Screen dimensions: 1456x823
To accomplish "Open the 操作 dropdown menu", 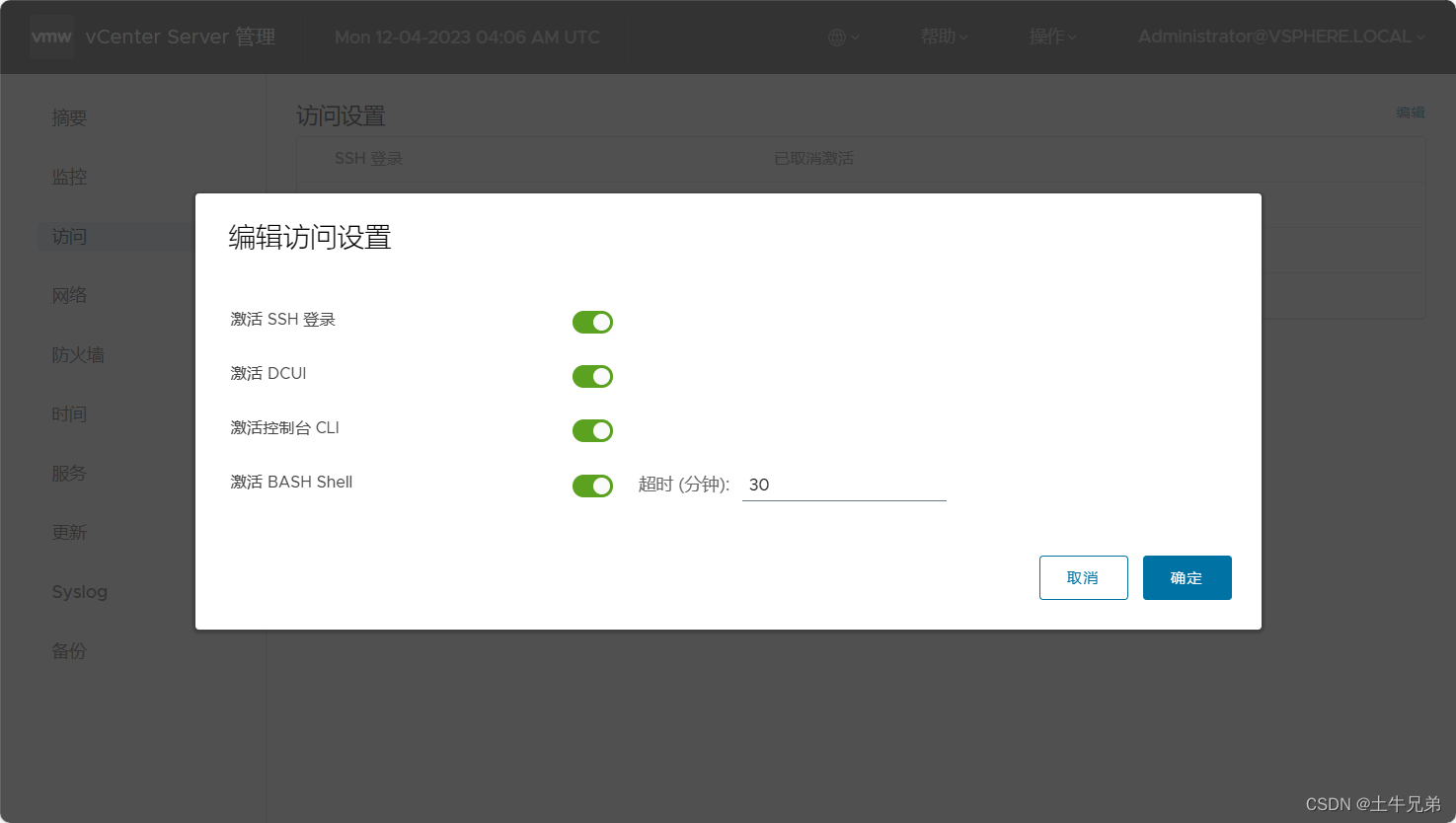I will (x=1051, y=37).
